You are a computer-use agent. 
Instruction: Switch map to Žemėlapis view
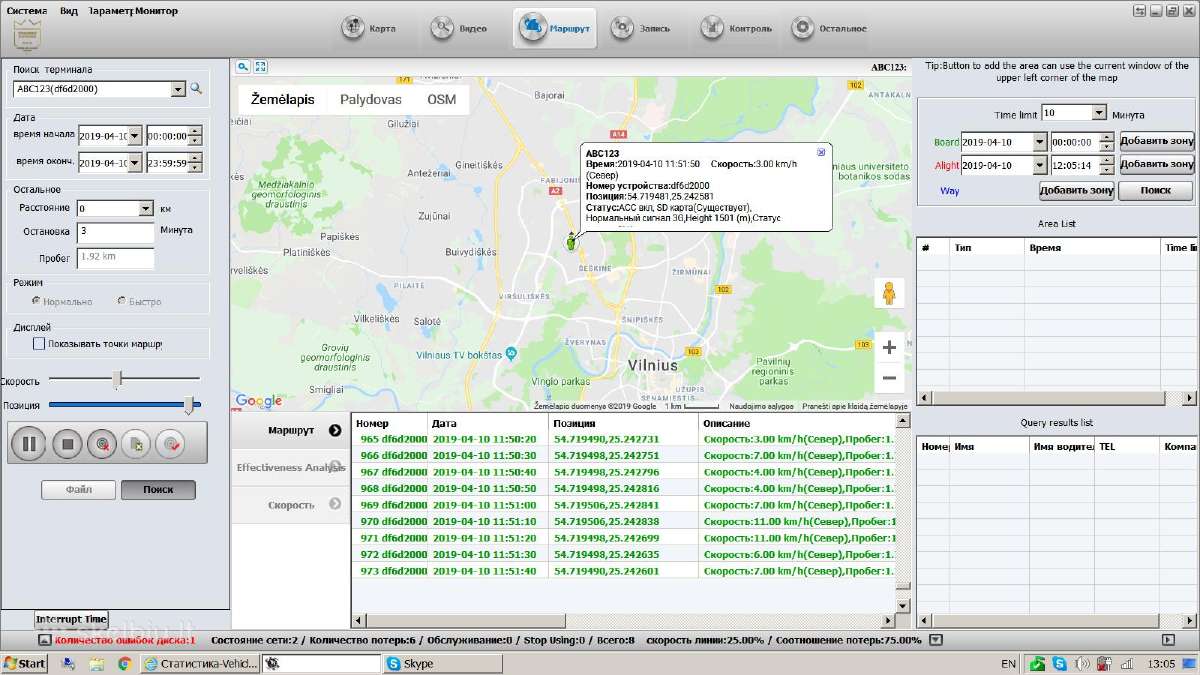point(283,100)
